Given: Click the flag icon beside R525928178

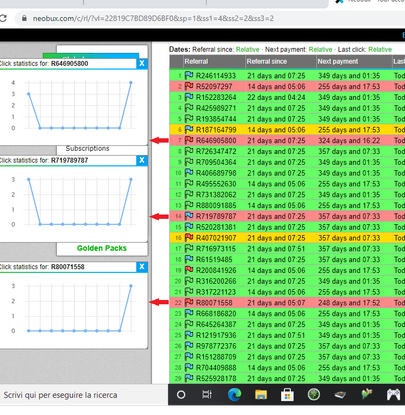Looking at the screenshot, I should click(189, 378).
